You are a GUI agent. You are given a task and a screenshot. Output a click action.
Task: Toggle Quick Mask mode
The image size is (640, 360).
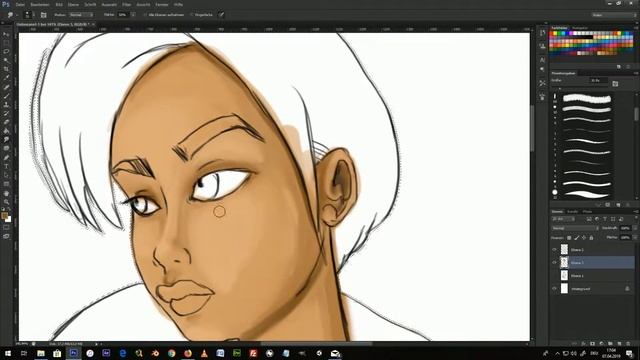(6, 228)
